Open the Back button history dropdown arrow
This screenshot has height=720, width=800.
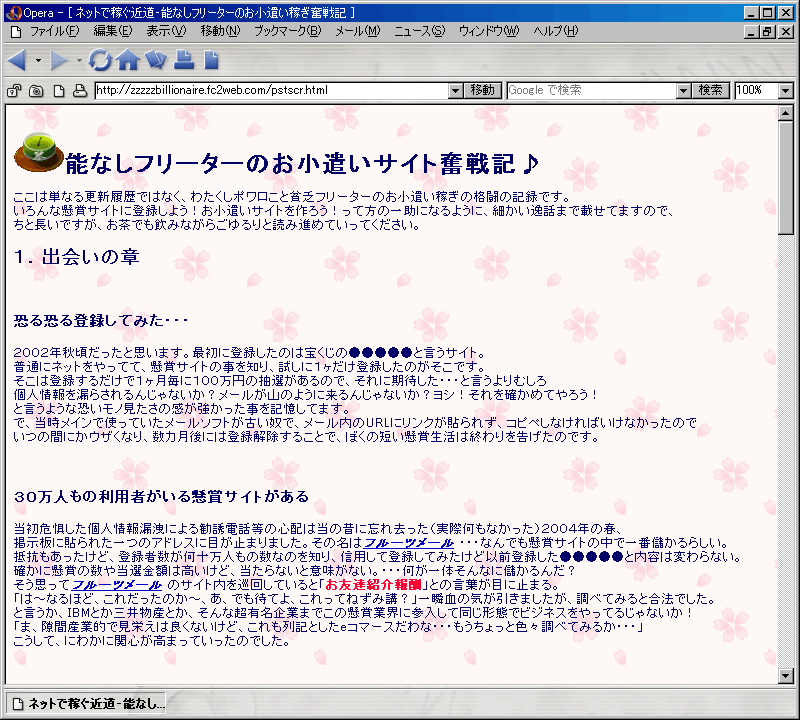(x=38, y=60)
